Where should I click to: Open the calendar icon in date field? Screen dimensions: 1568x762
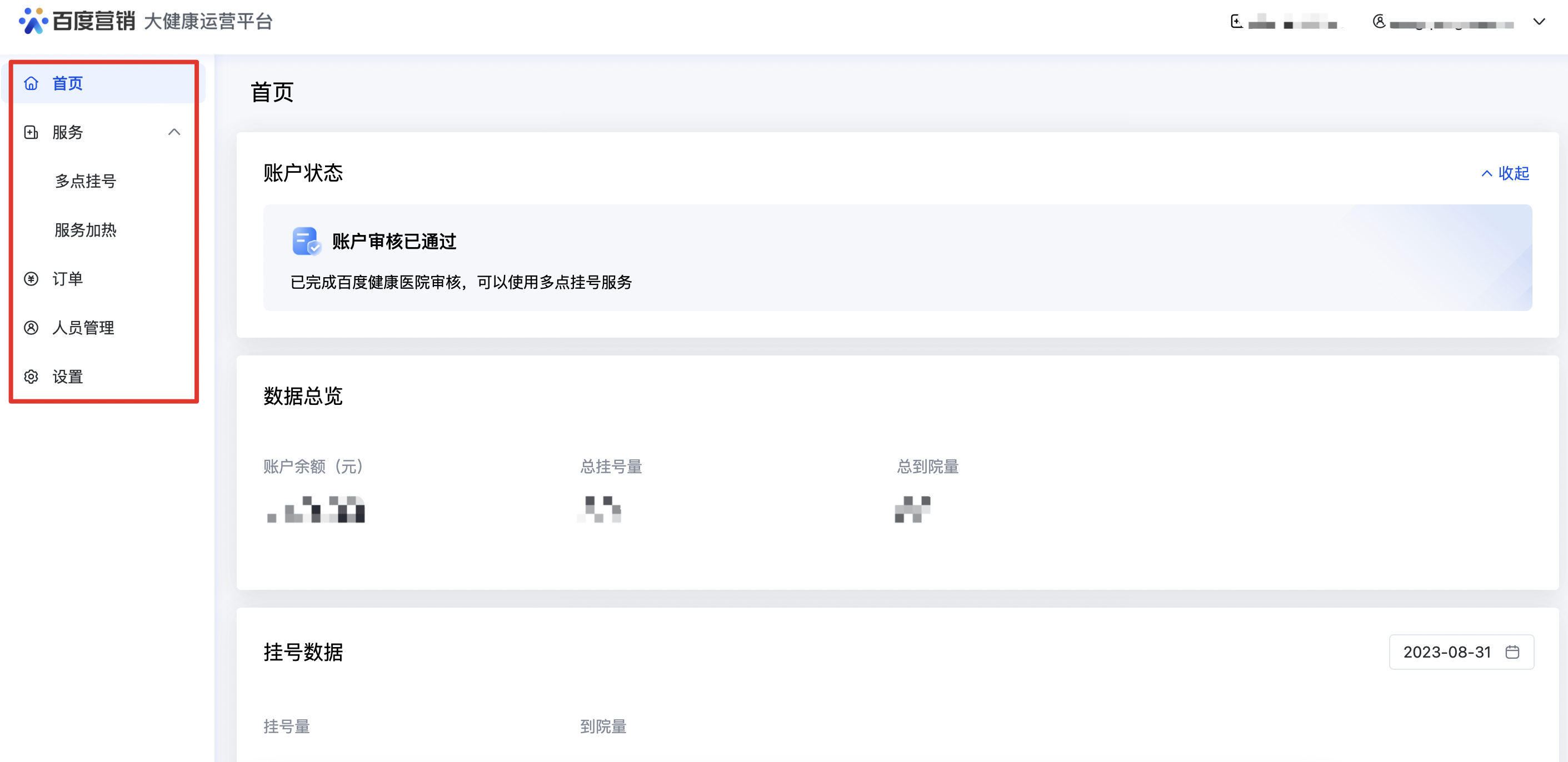(1512, 652)
